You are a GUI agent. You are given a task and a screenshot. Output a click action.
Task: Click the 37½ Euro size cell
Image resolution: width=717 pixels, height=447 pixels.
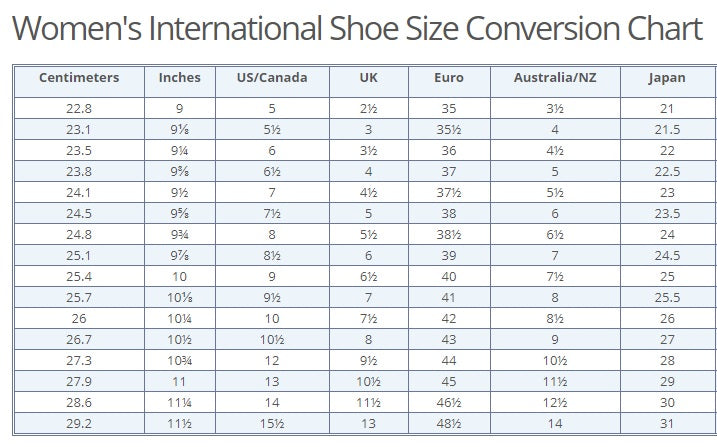[449, 192]
